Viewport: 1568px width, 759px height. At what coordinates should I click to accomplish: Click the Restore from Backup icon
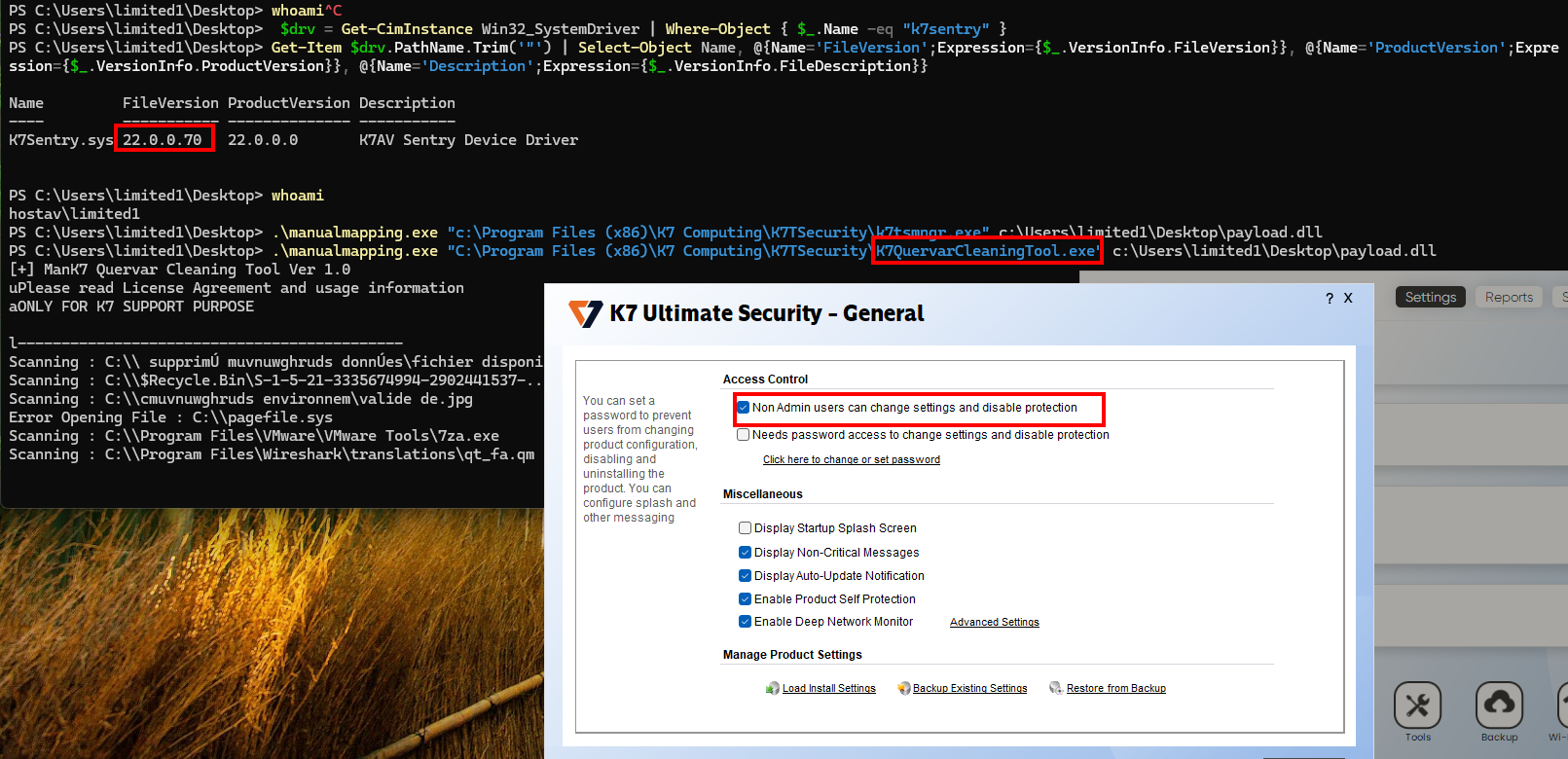[x=1055, y=688]
